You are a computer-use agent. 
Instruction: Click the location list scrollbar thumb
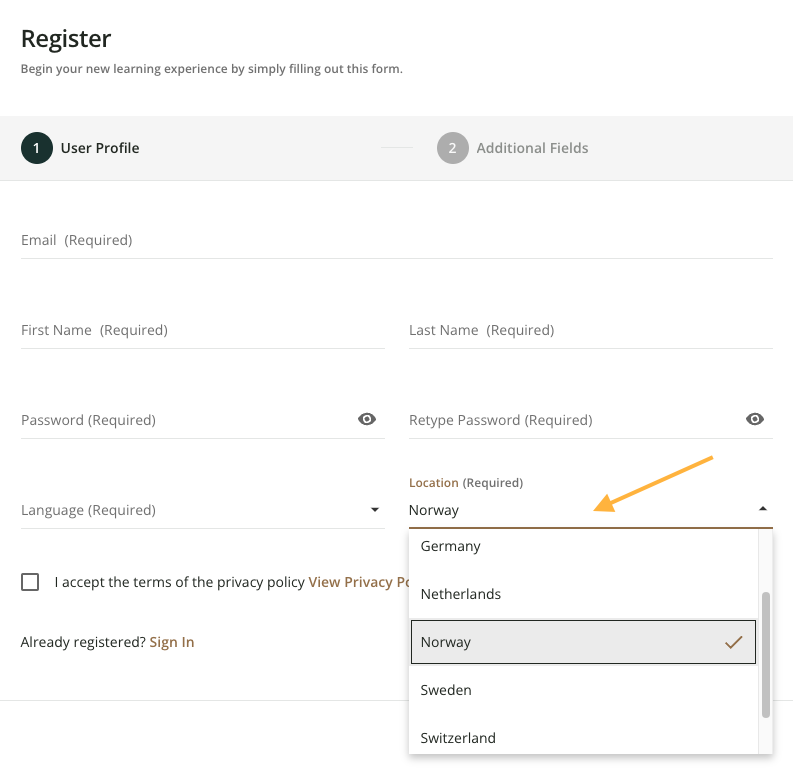[x=766, y=655]
